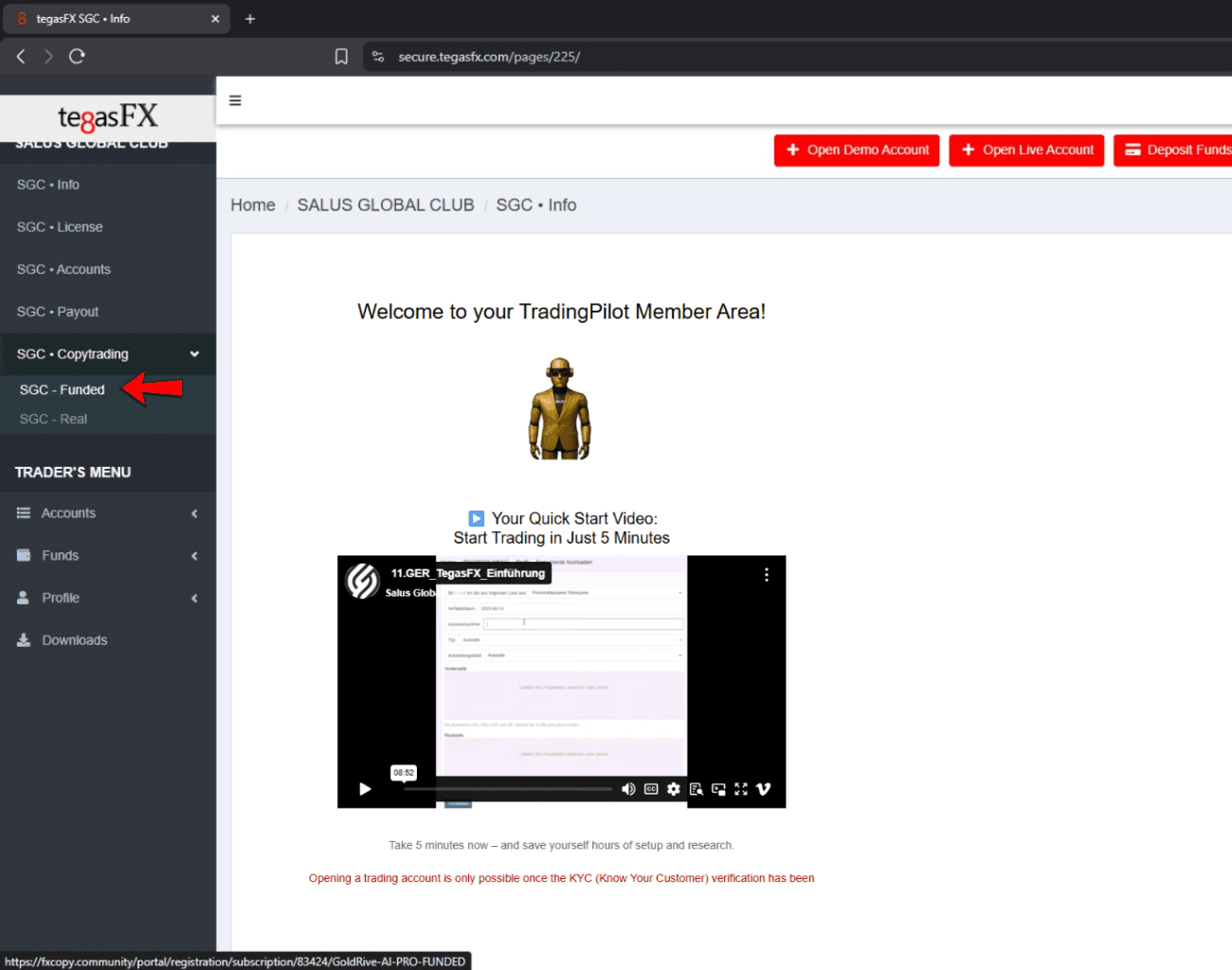Click the golden robot figure image
The image size is (1232, 970).
coord(560,408)
